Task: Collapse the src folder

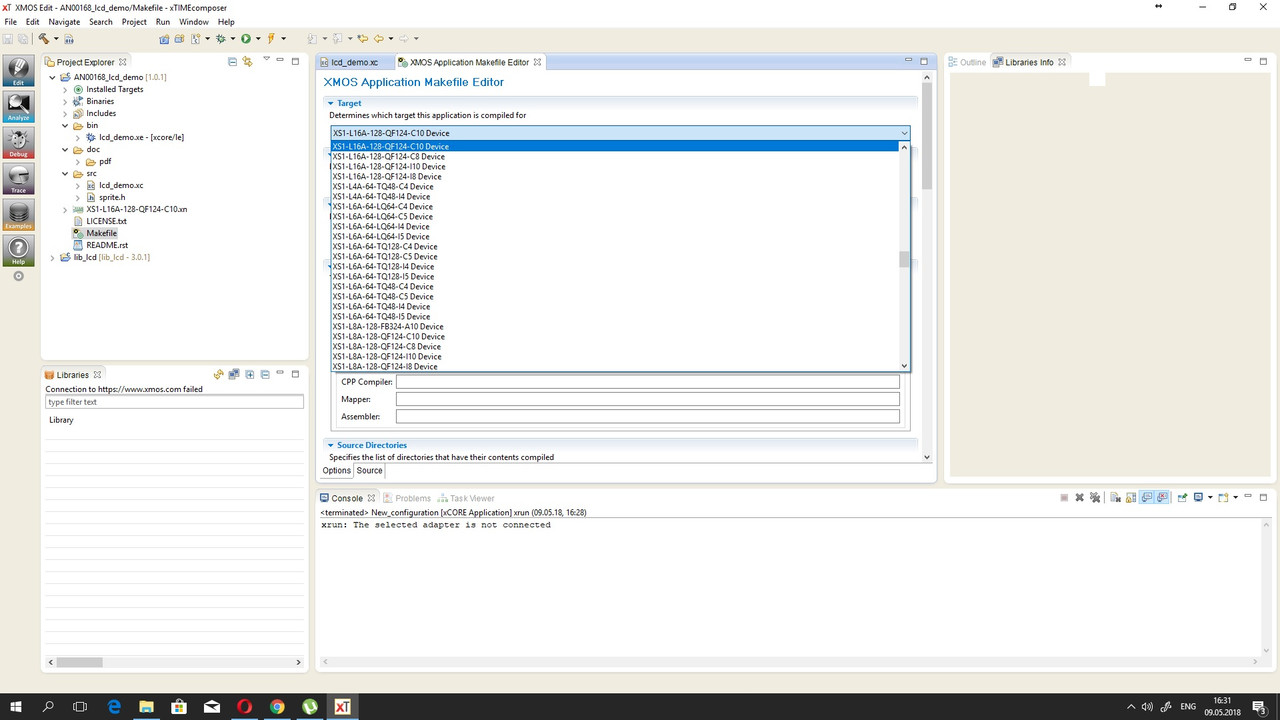Action: pos(65,173)
